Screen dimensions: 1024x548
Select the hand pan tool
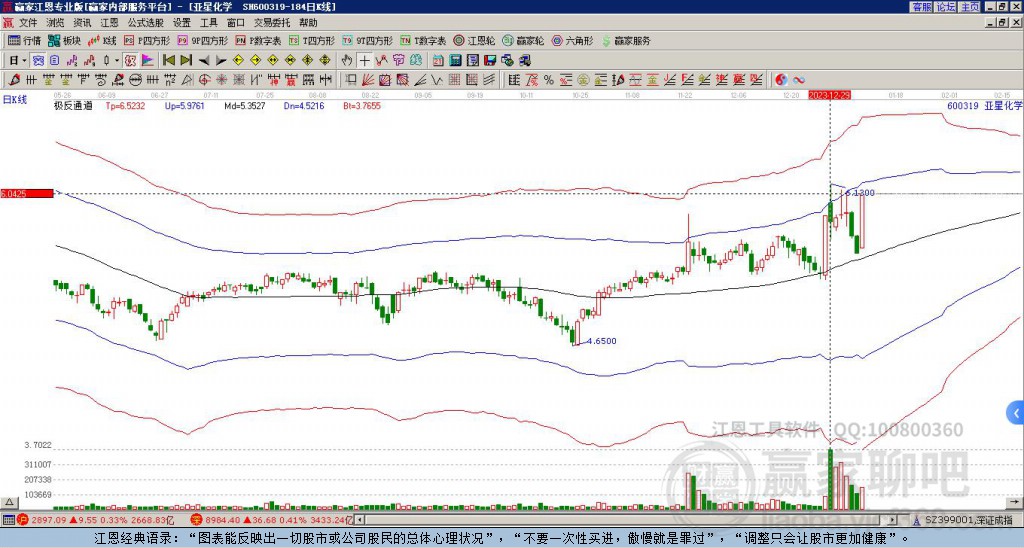tap(347, 60)
